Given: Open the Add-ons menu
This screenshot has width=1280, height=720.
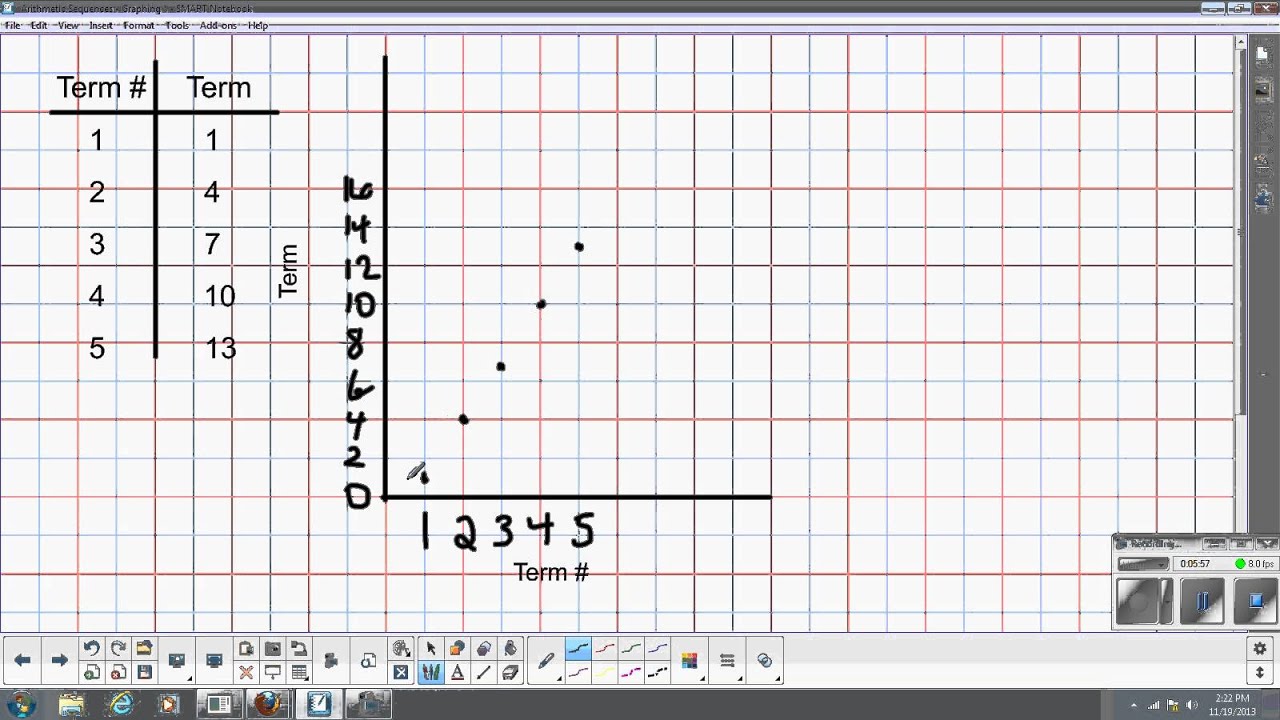Looking at the screenshot, I should (218, 25).
